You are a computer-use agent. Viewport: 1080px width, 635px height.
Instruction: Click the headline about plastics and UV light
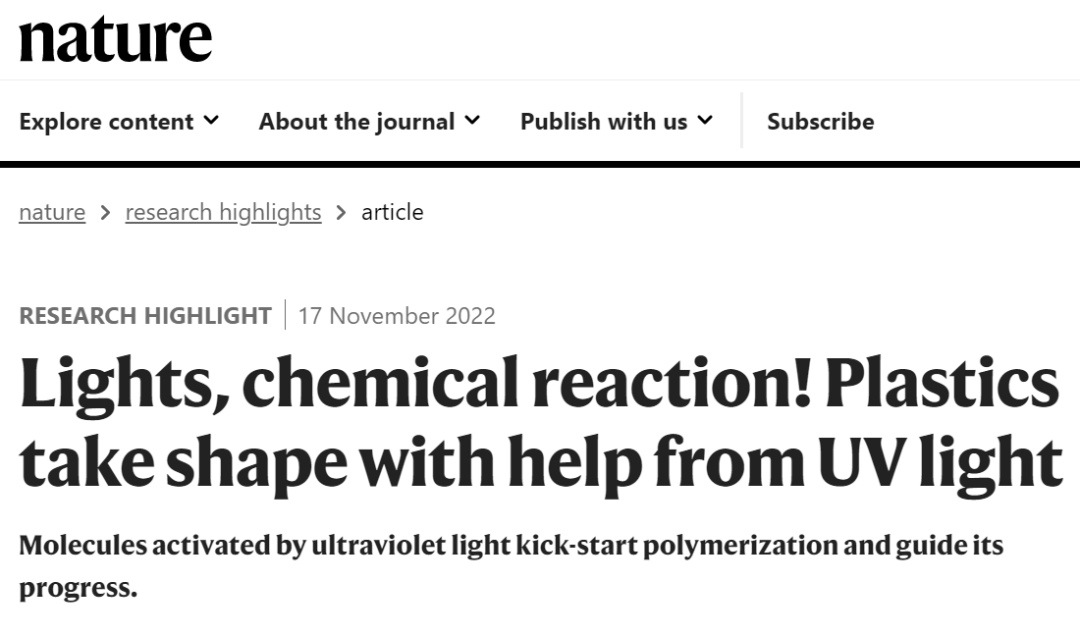[541, 423]
